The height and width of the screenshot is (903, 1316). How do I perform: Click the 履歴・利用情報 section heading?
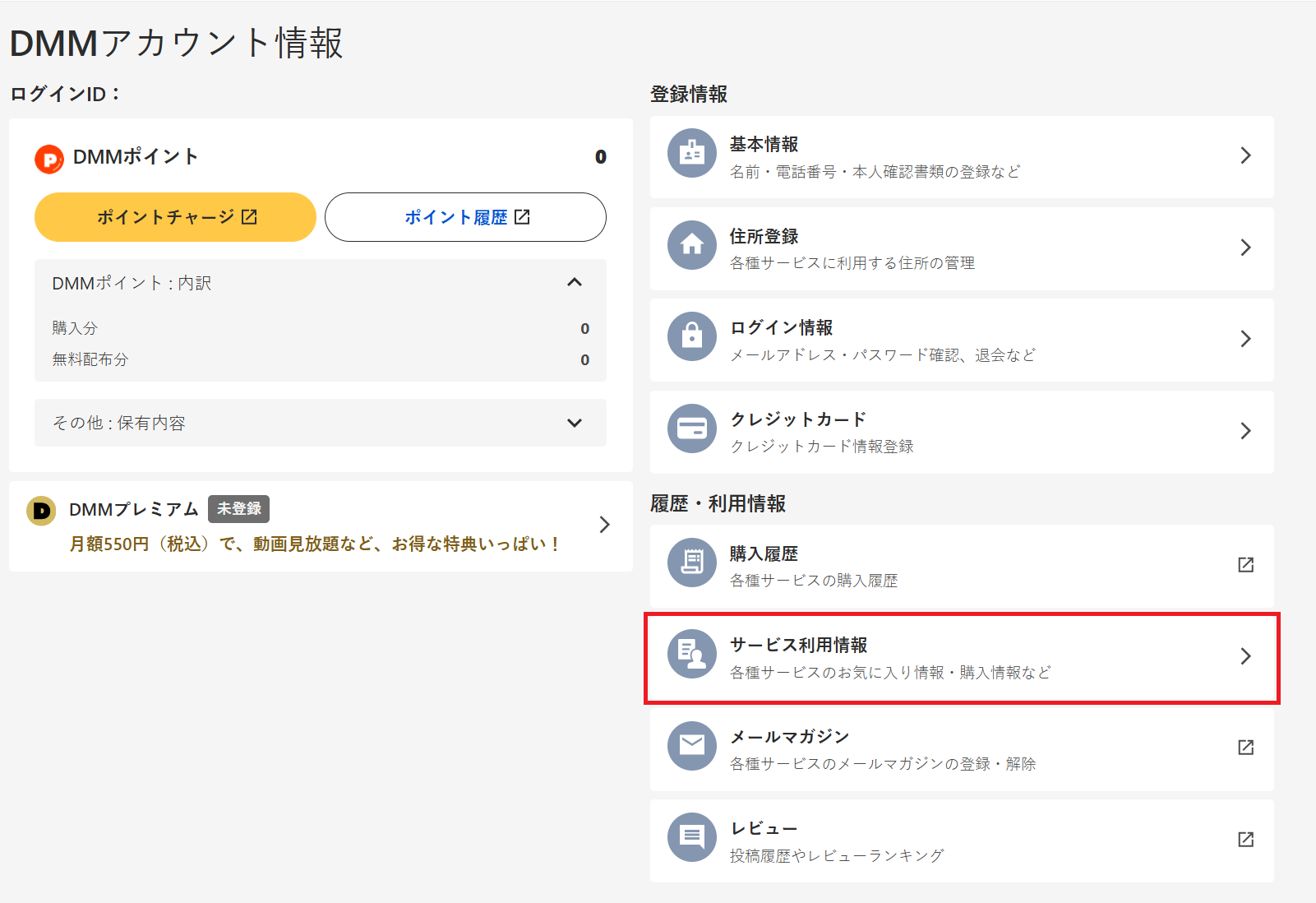pos(718,504)
